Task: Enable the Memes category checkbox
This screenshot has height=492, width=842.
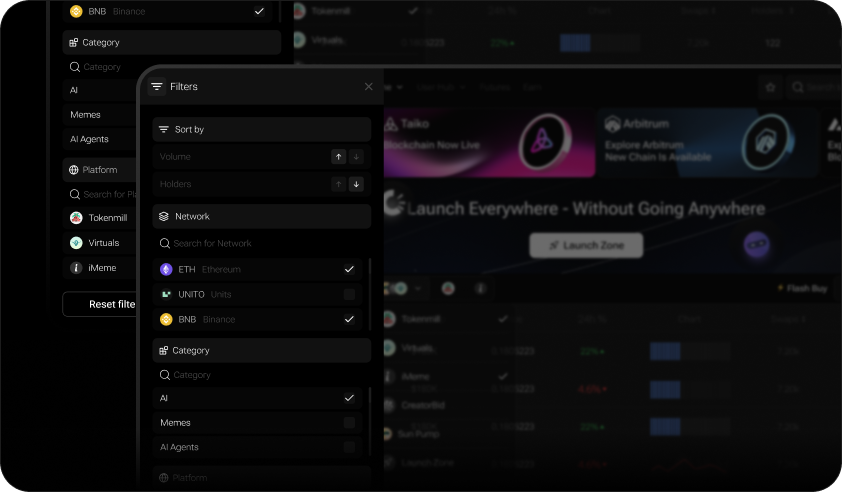Action: point(349,423)
